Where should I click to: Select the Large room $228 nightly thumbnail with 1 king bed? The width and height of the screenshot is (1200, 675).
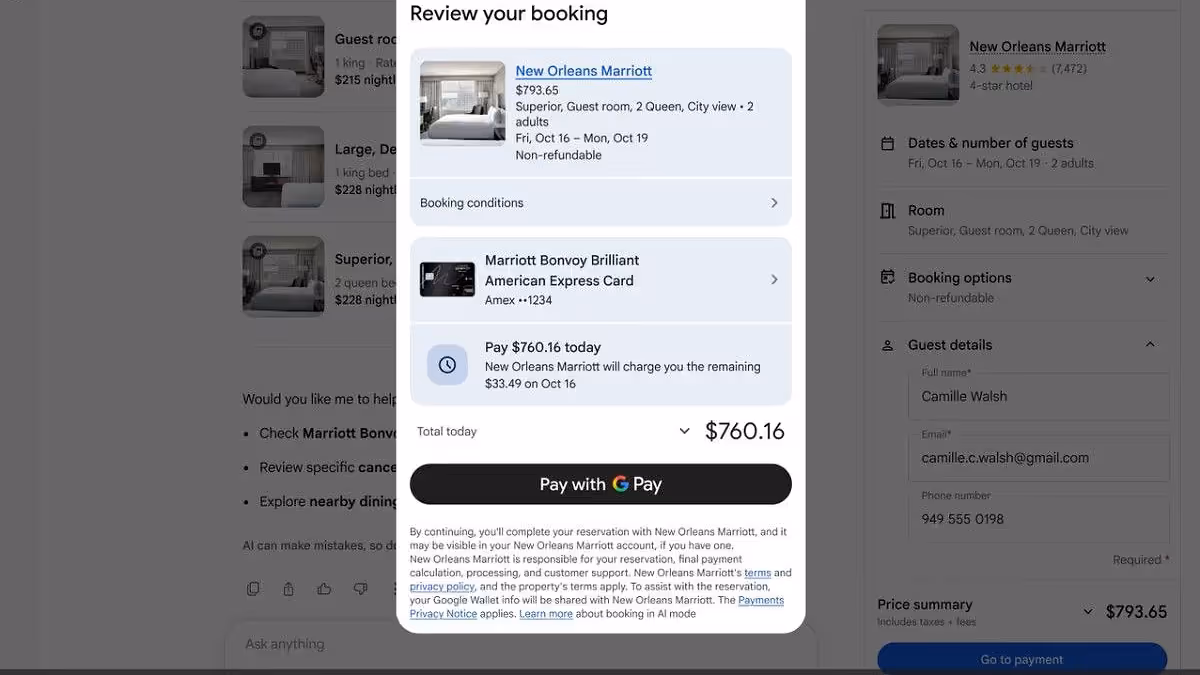(x=284, y=166)
